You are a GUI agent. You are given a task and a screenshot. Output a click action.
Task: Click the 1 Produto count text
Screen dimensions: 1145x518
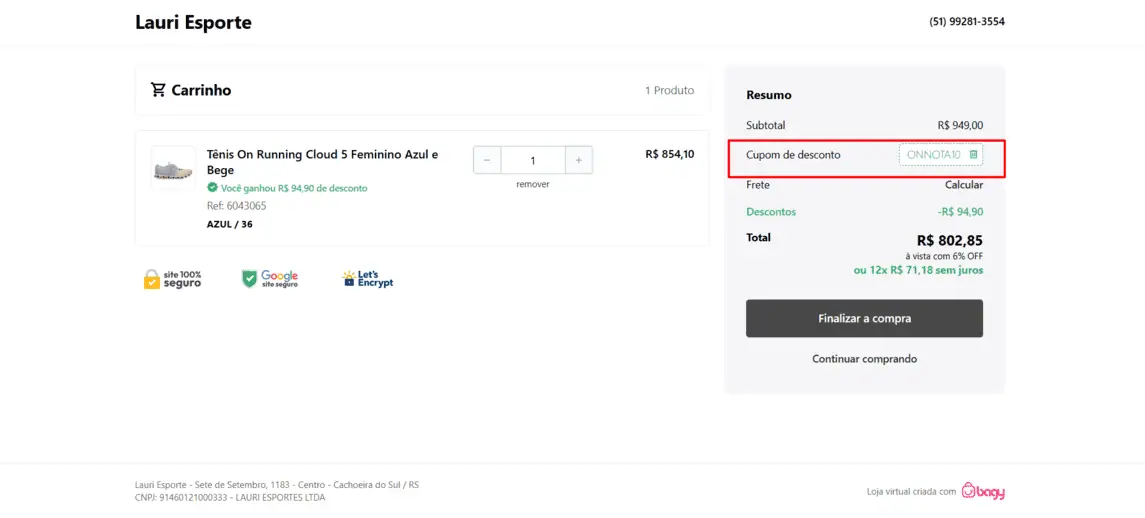pos(670,91)
